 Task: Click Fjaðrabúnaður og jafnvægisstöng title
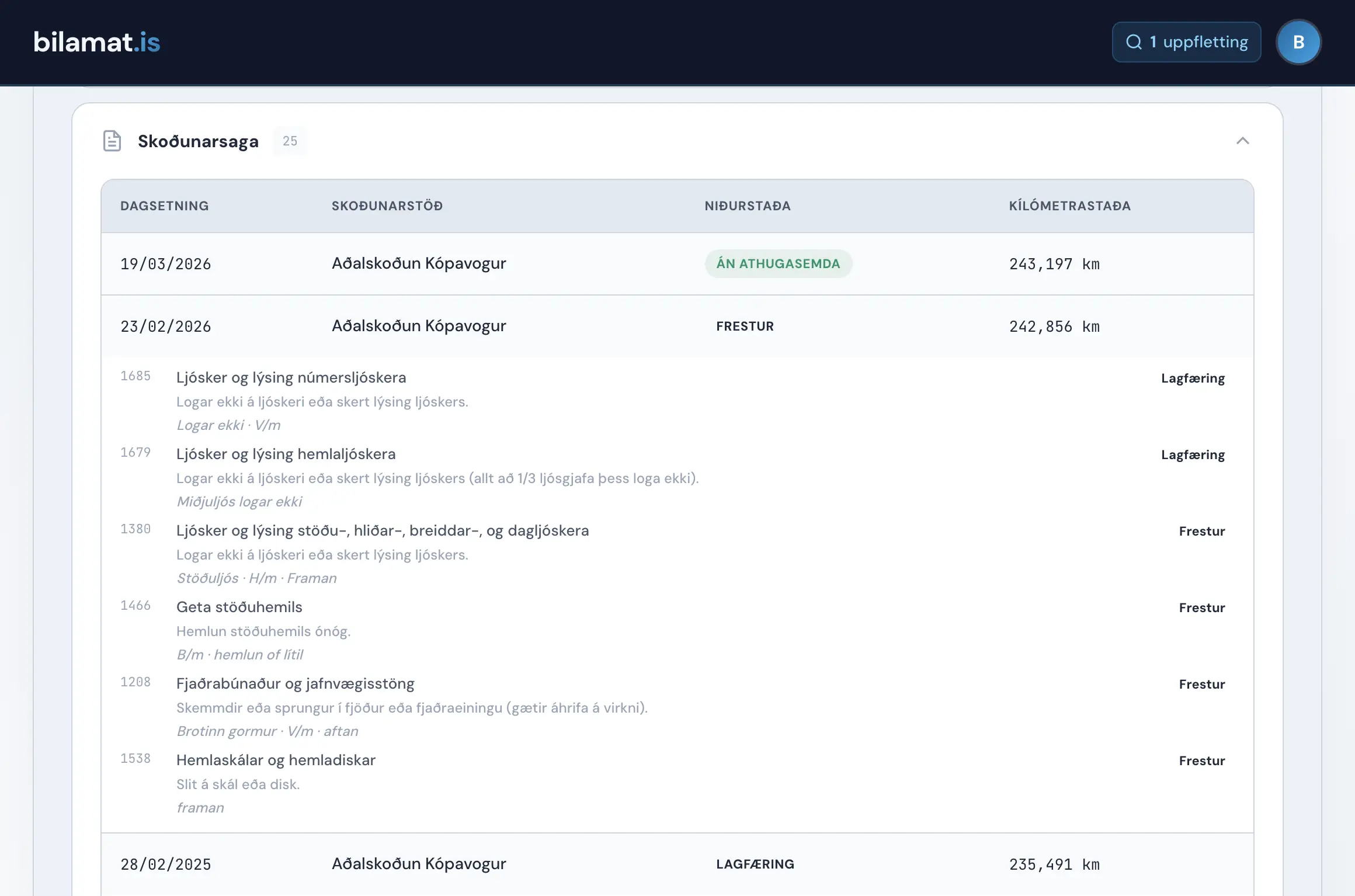(x=295, y=684)
